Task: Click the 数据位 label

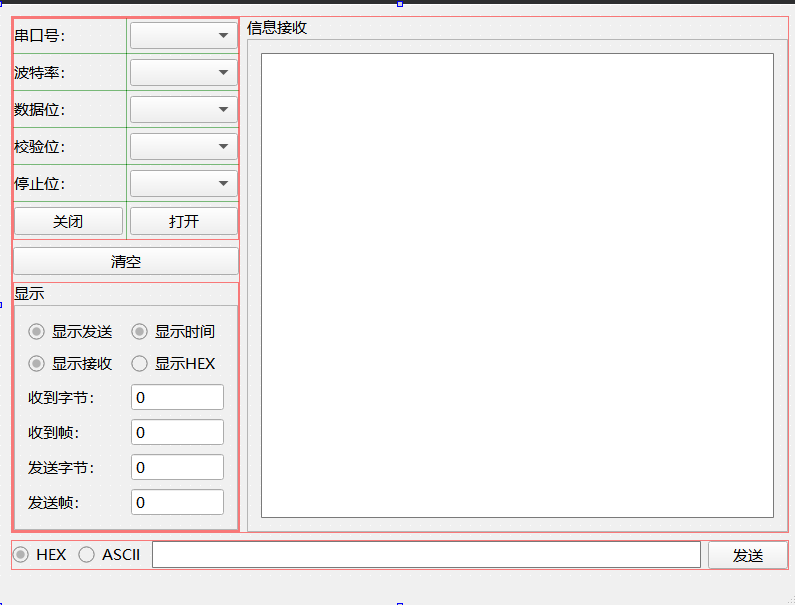Action: (x=40, y=110)
